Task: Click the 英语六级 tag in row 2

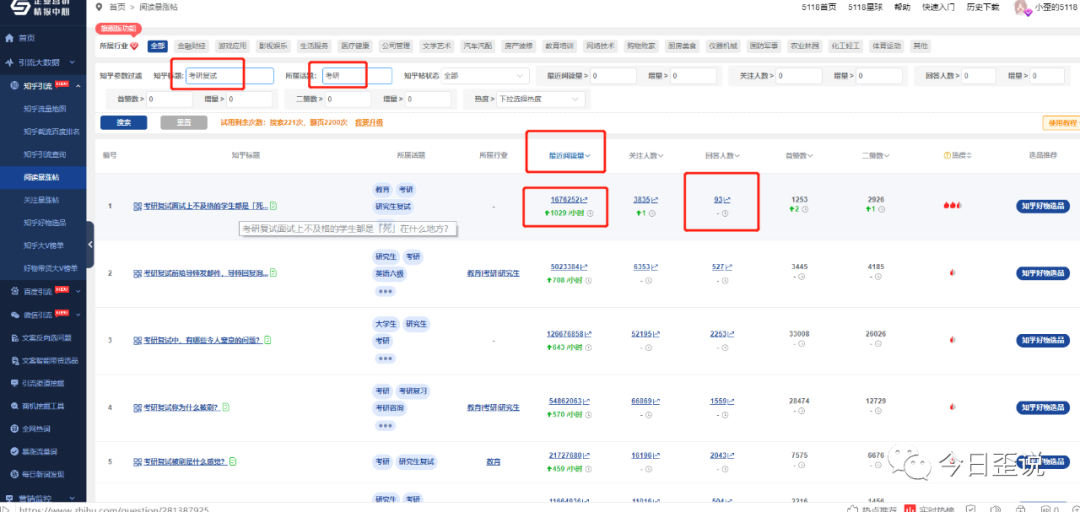Action: tap(389, 273)
